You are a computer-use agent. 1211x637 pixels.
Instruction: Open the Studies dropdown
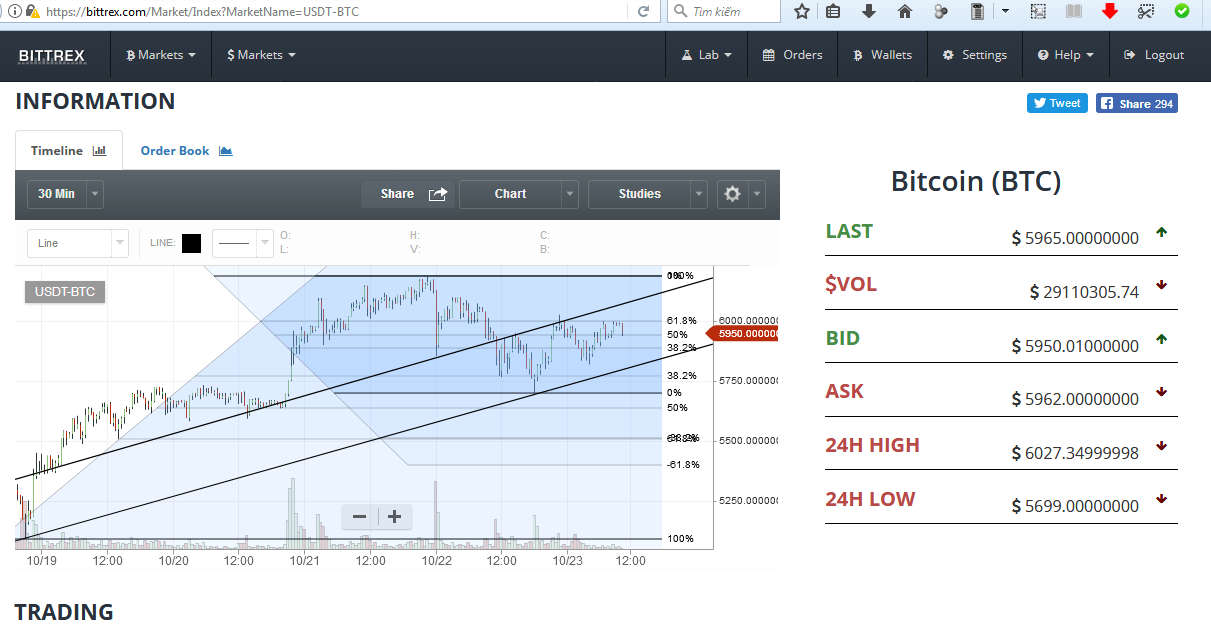tap(647, 194)
